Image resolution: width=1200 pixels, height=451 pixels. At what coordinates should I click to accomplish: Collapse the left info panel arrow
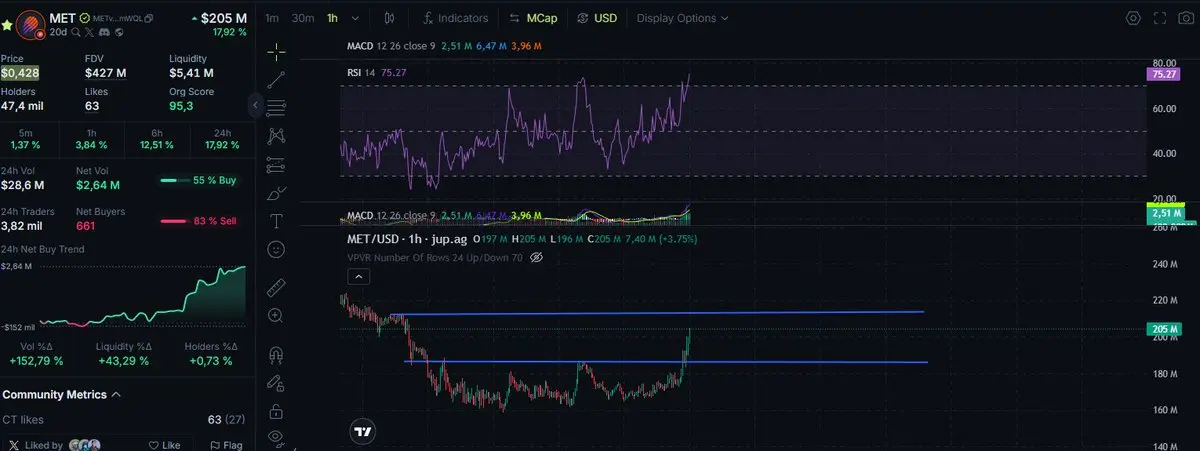[256, 104]
